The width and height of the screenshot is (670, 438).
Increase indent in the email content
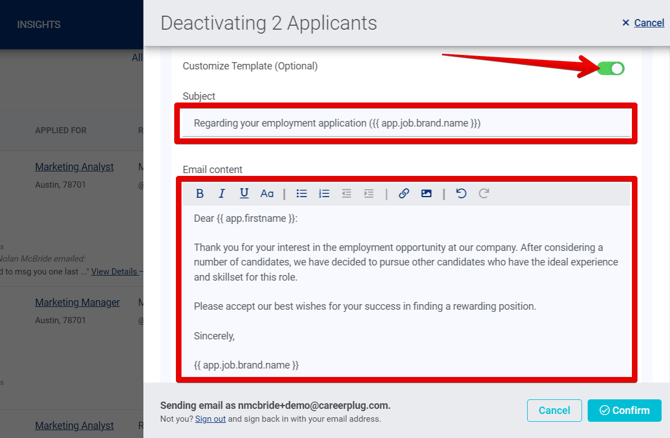click(x=368, y=194)
